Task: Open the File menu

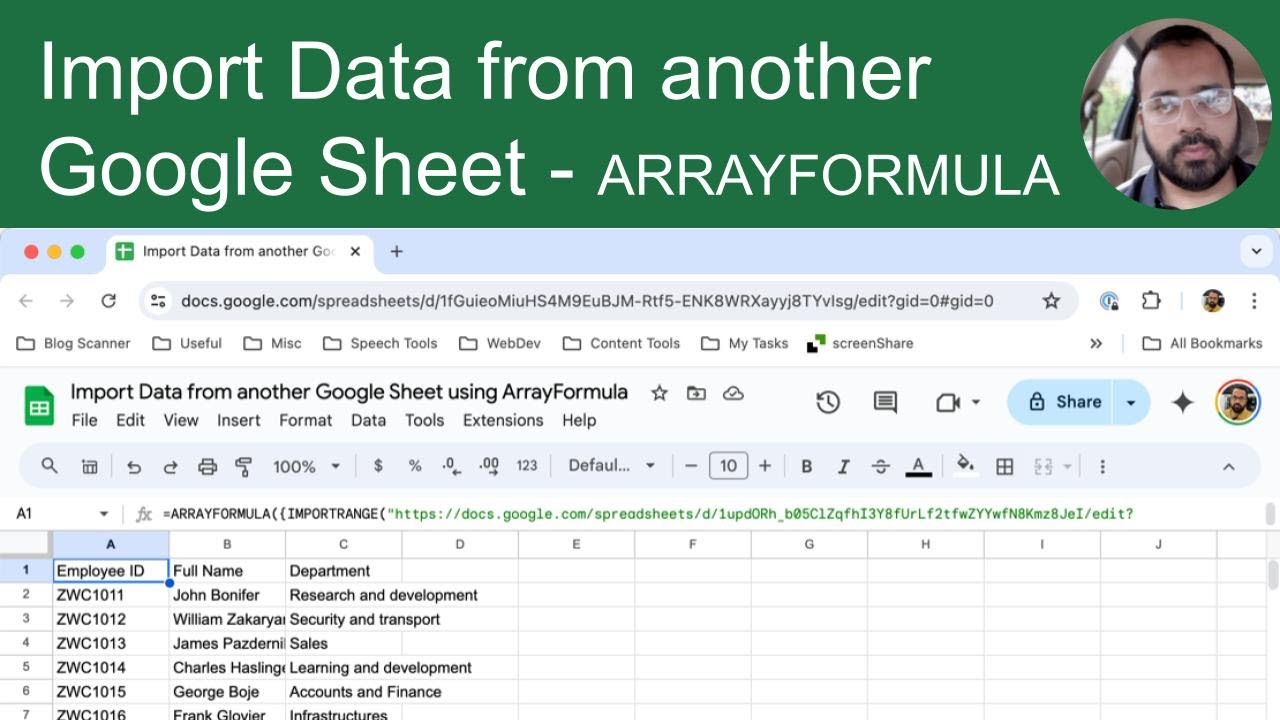Action: click(x=84, y=420)
